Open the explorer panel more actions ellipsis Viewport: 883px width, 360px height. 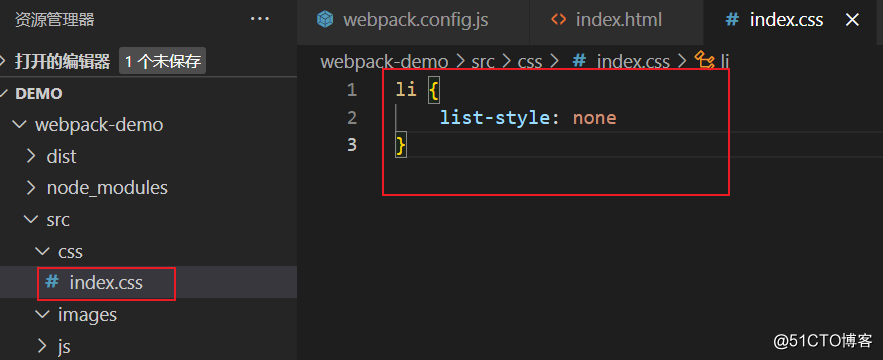click(260, 20)
